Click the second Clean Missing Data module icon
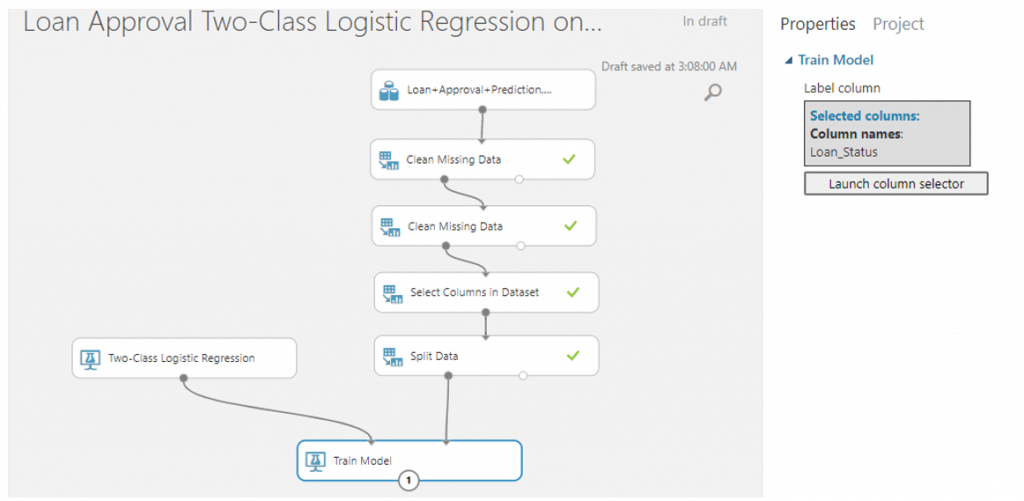This screenshot has height=501, width=1024. (x=390, y=227)
